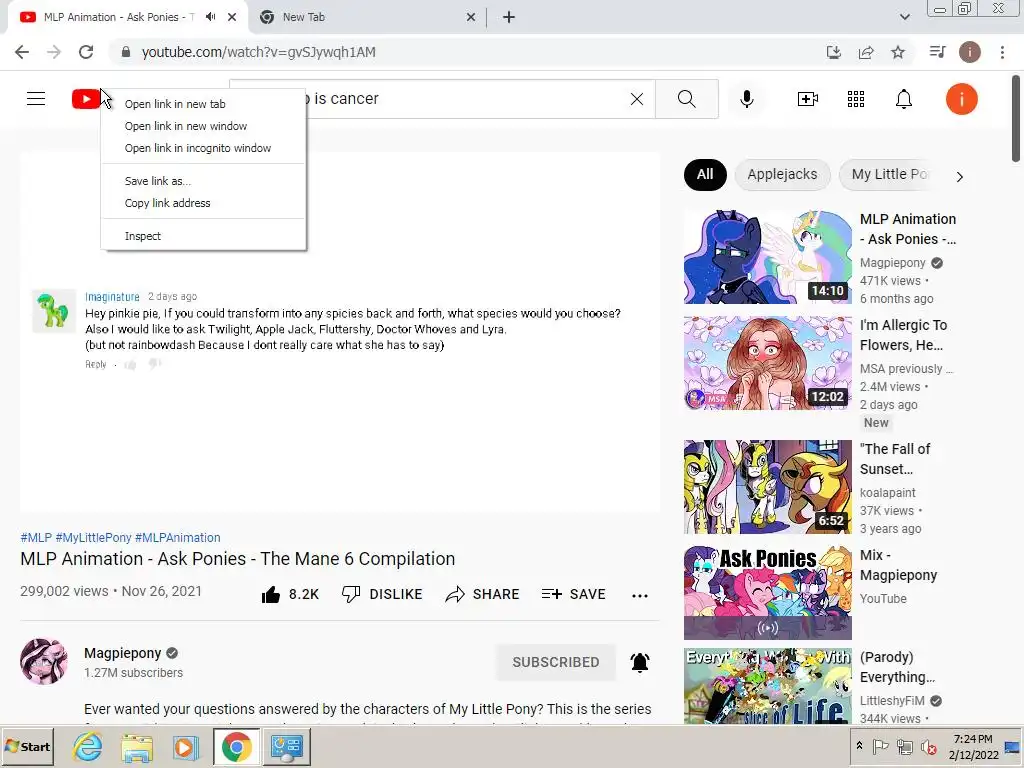Click SAVE to playlist button
The image size is (1024, 768).
(x=573, y=594)
